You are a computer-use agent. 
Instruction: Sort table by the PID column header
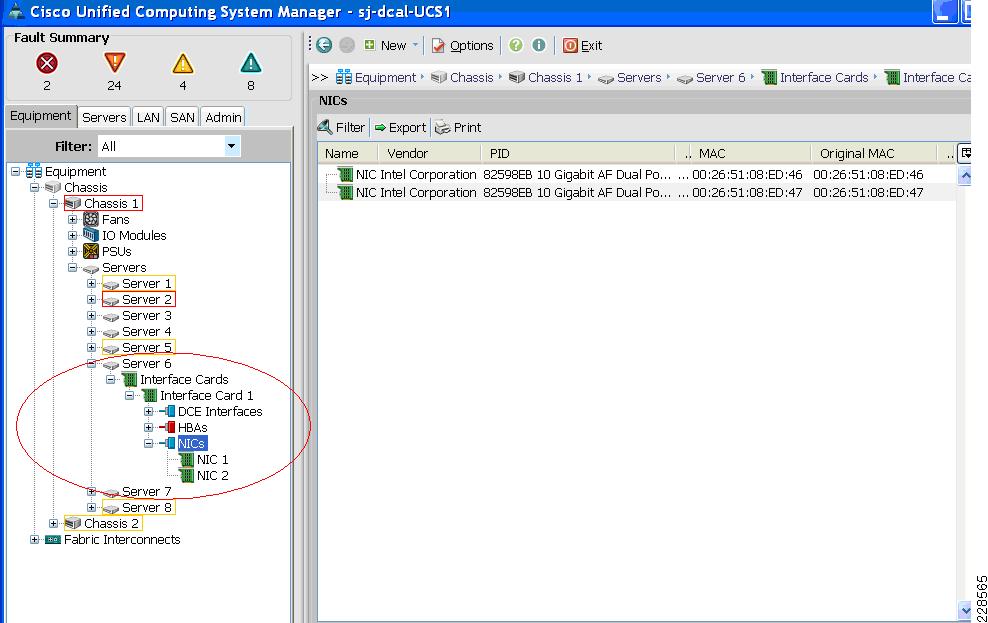[578, 153]
